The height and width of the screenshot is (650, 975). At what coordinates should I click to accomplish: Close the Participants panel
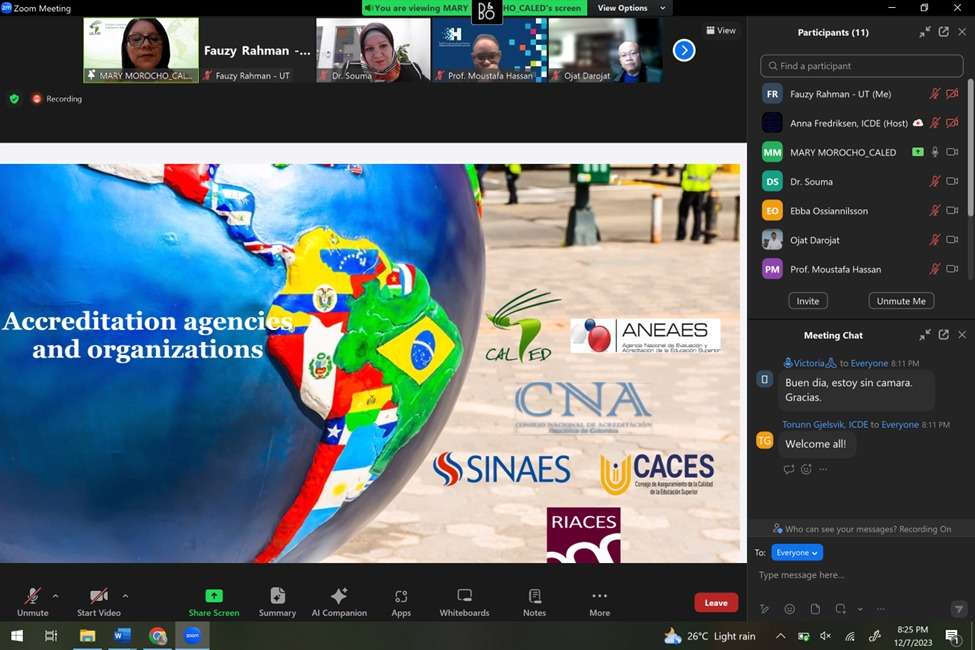click(962, 32)
